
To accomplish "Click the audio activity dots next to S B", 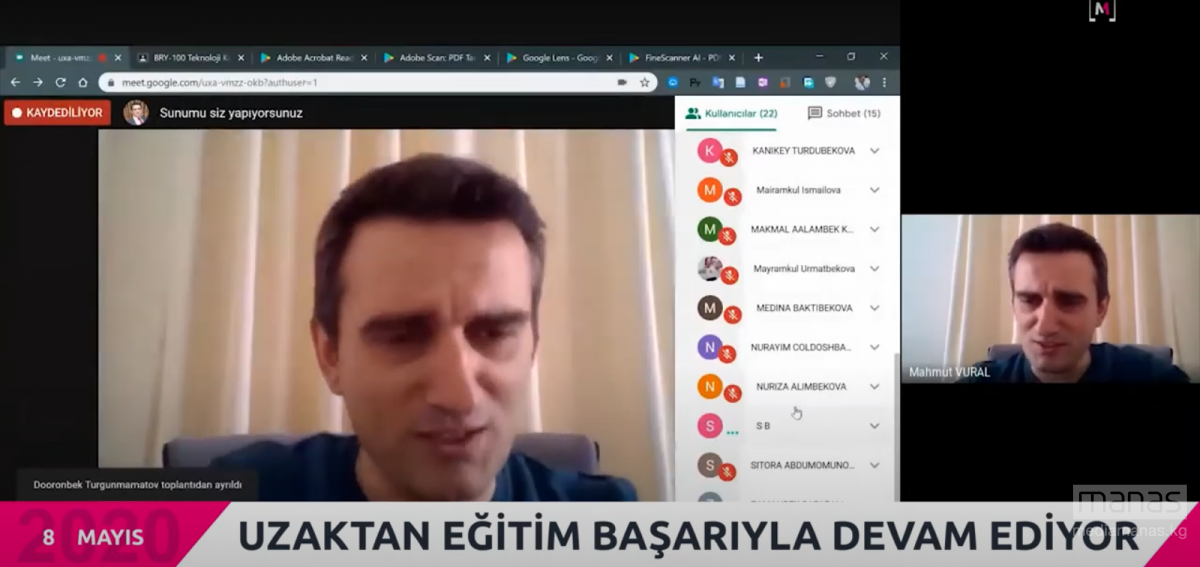I will [x=732, y=432].
